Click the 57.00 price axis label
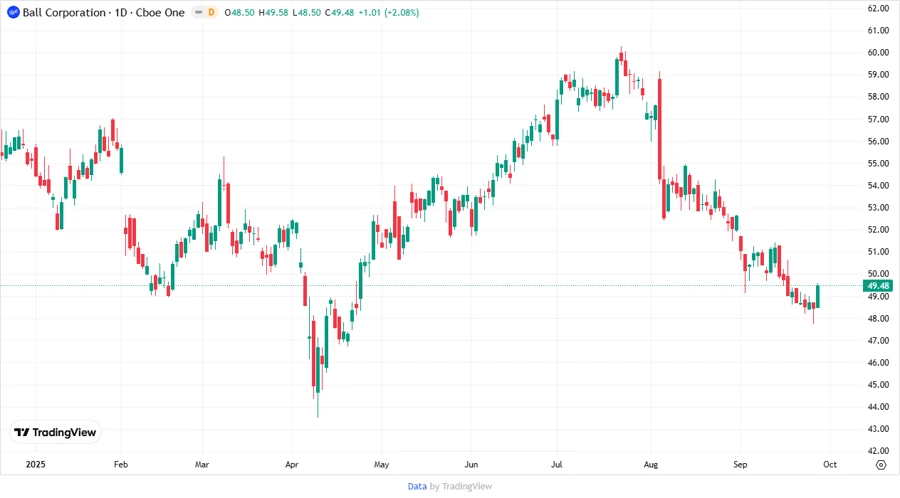This screenshot has width=900, height=498. pos(878,119)
